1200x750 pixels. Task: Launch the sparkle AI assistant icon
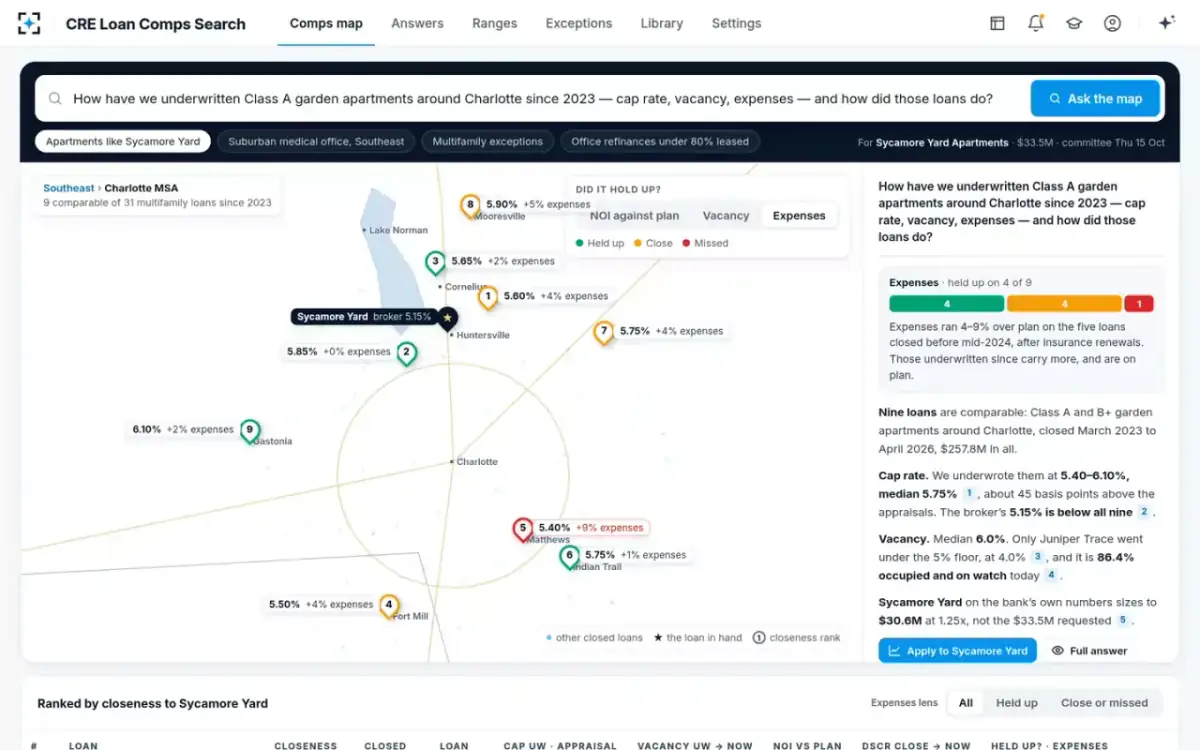[1166, 23]
